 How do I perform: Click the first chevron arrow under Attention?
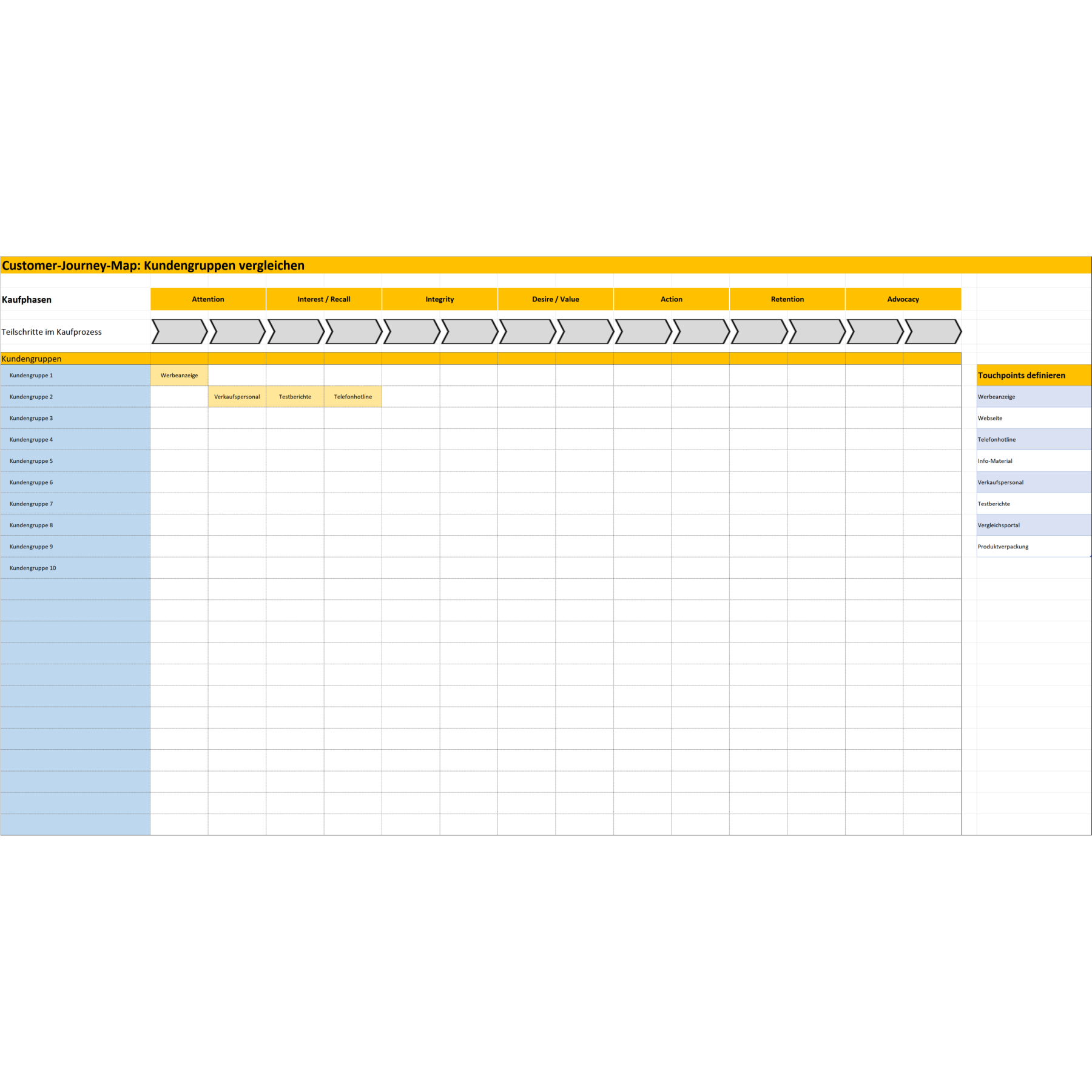tap(179, 332)
